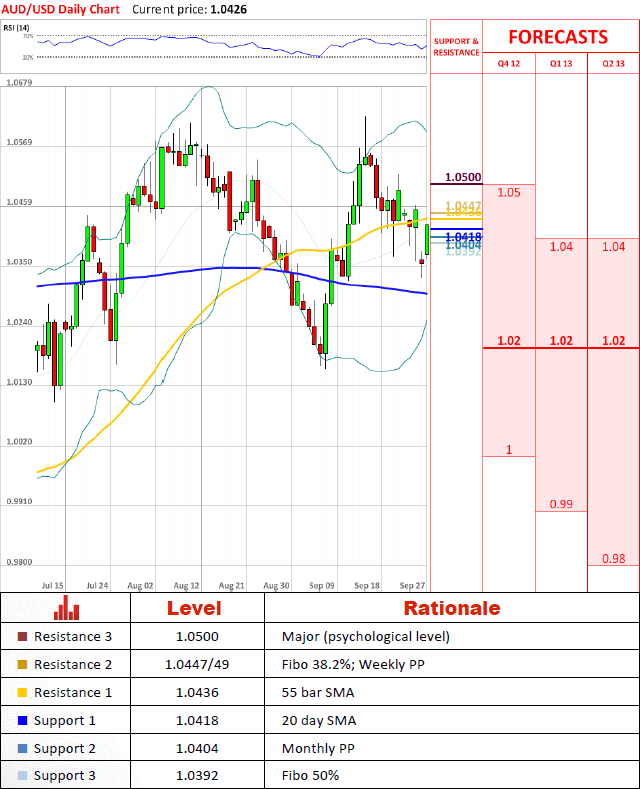Click the red bar chart icon in table header

pyautogui.click(x=67, y=608)
